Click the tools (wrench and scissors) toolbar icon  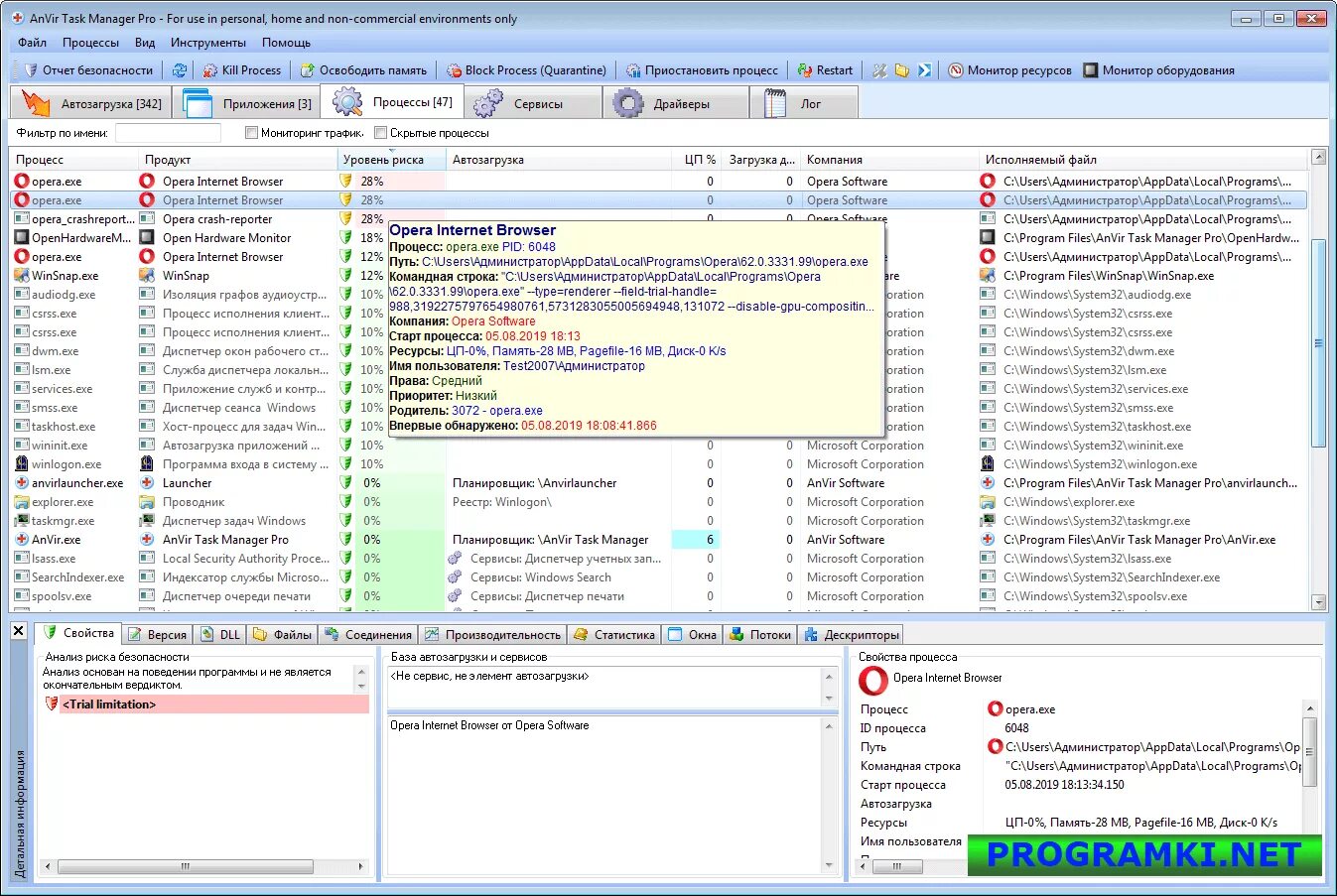(879, 70)
